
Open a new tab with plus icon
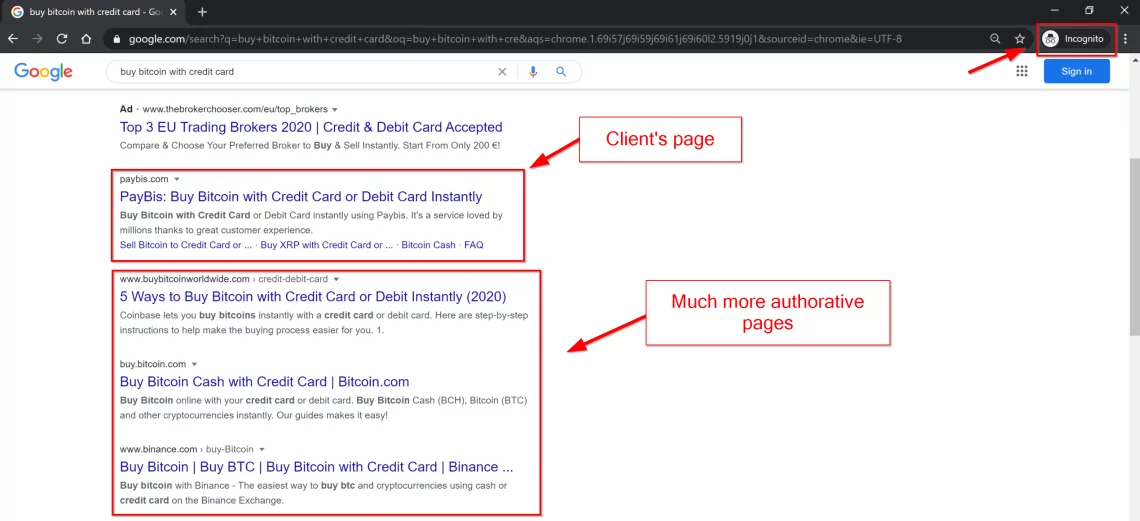coord(202,12)
